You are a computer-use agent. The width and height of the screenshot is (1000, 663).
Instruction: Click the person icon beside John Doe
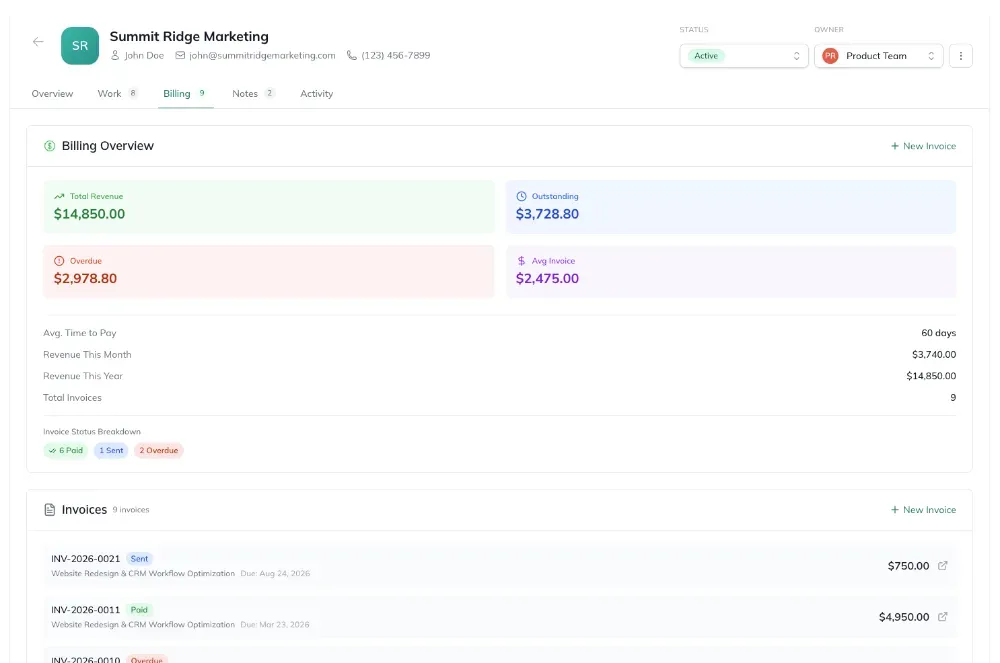coord(115,55)
